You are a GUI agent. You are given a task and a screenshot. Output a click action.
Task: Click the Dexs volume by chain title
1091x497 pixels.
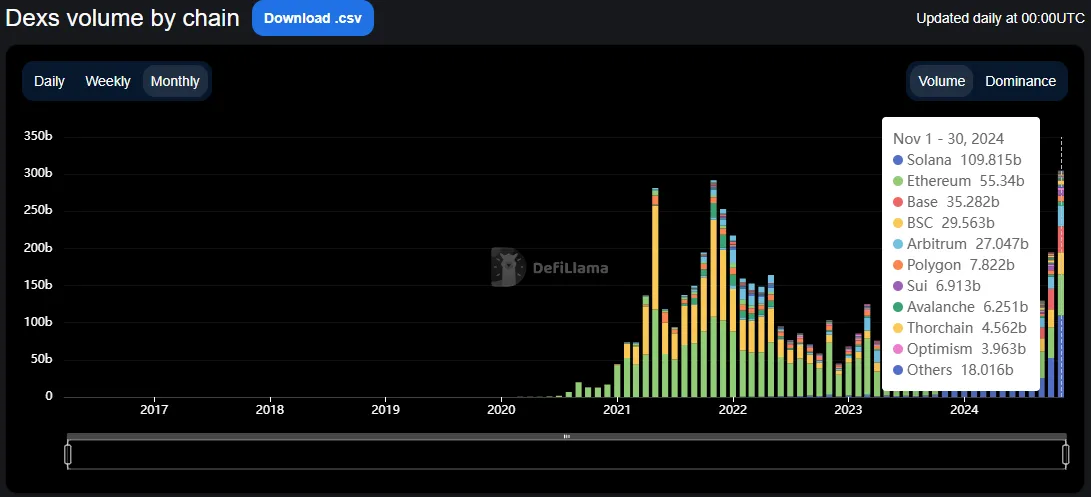(x=123, y=18)
